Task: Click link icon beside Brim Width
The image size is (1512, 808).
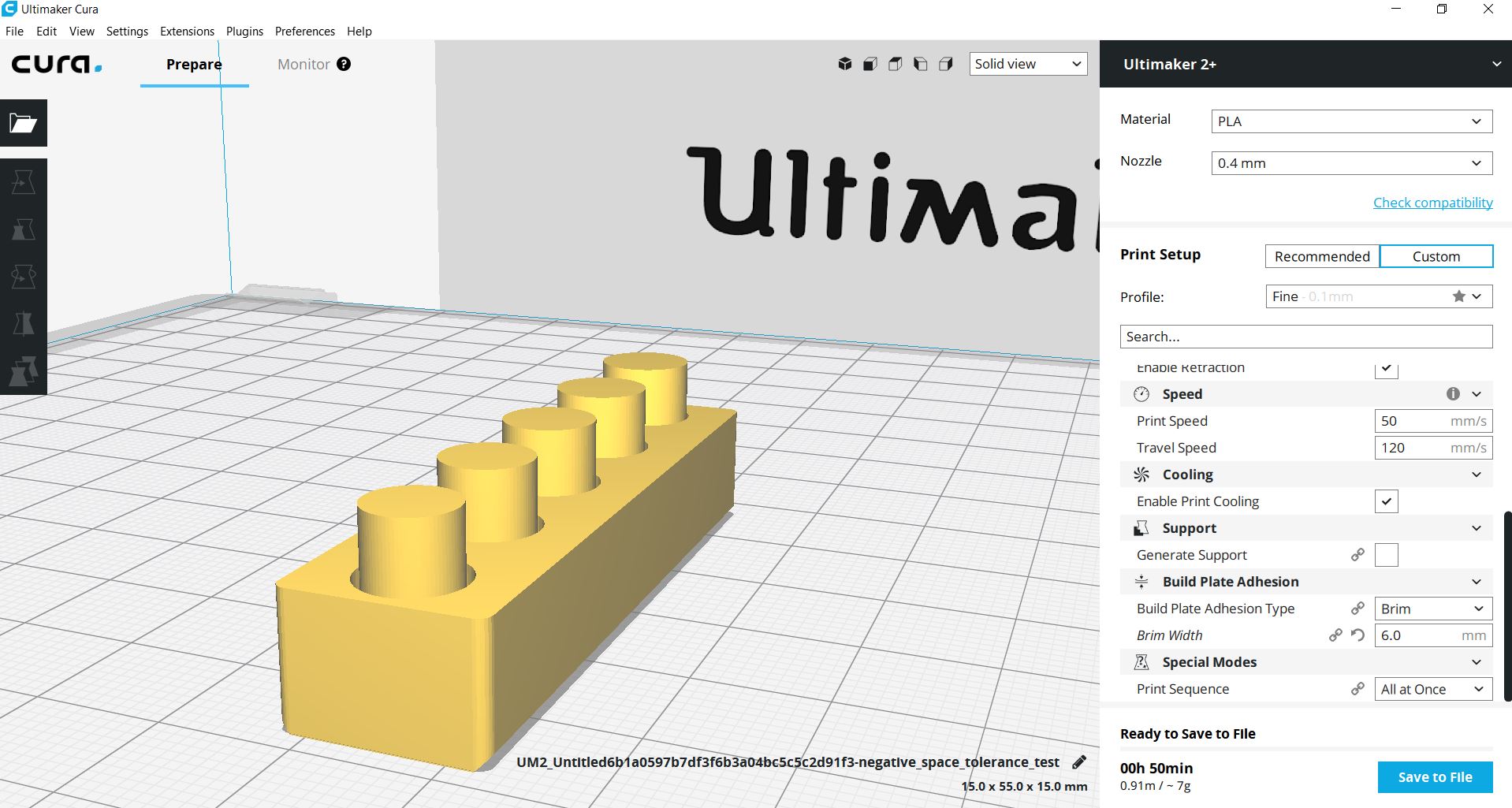Action: tap(1335, 635)
